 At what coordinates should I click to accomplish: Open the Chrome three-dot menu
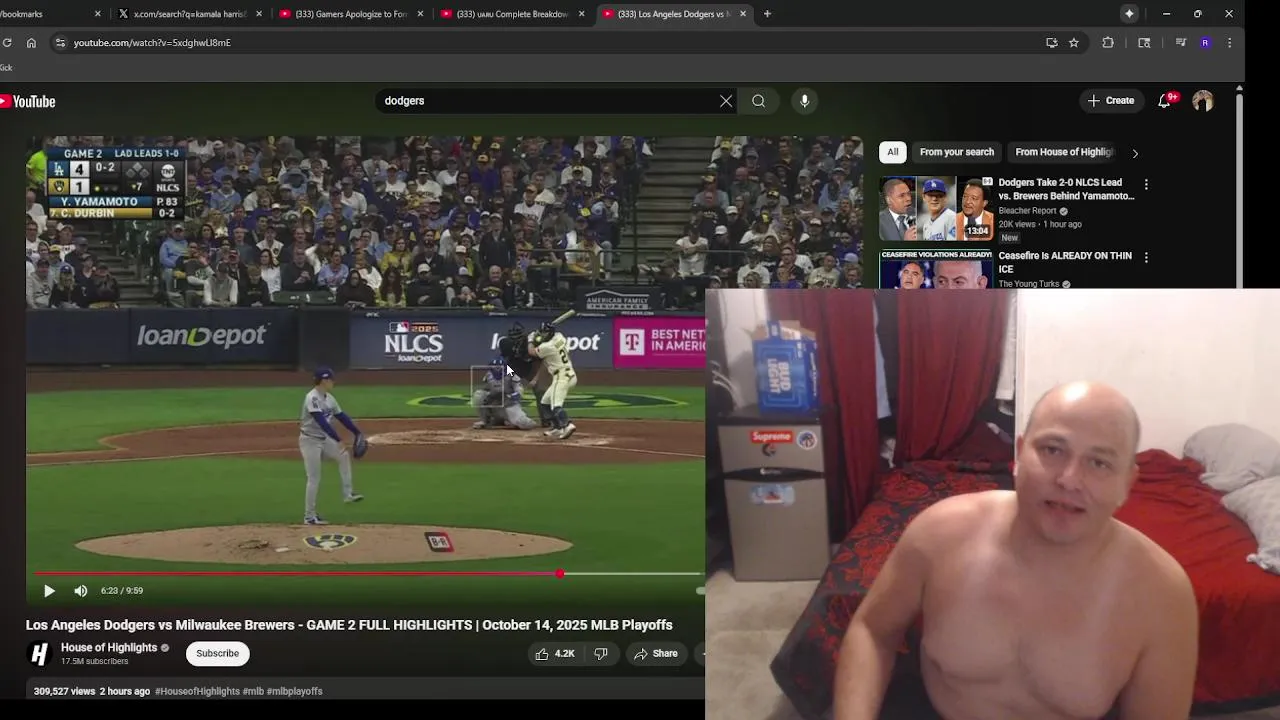pos(1229,43)
